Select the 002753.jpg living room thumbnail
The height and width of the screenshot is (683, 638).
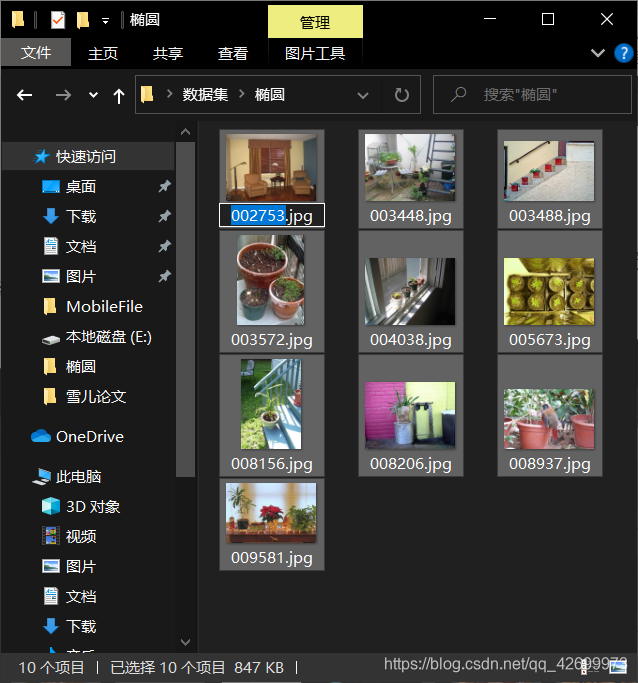pyautogui.click(x=271, y=167)
